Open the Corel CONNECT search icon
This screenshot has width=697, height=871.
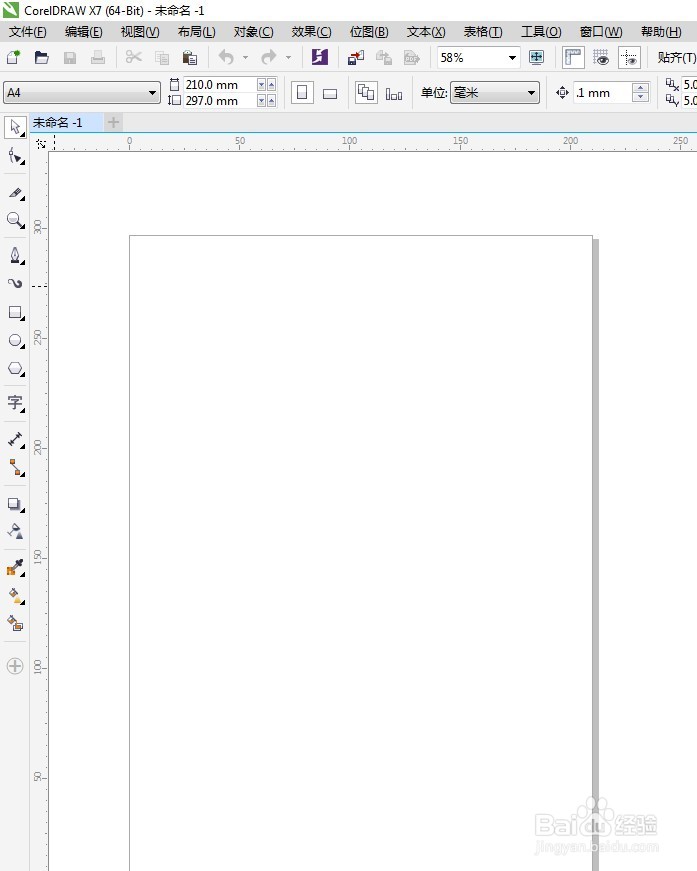pyautogui.click(x=319, y=57)
